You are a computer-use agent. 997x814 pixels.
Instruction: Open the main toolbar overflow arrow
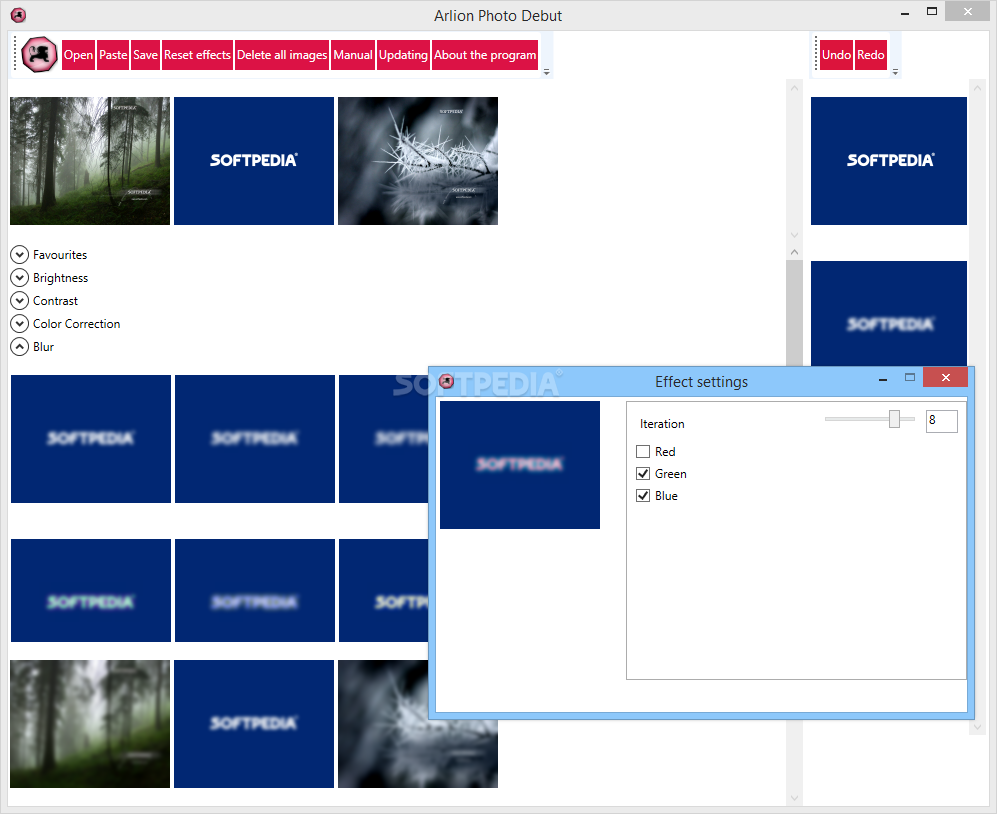pos(546,72)
